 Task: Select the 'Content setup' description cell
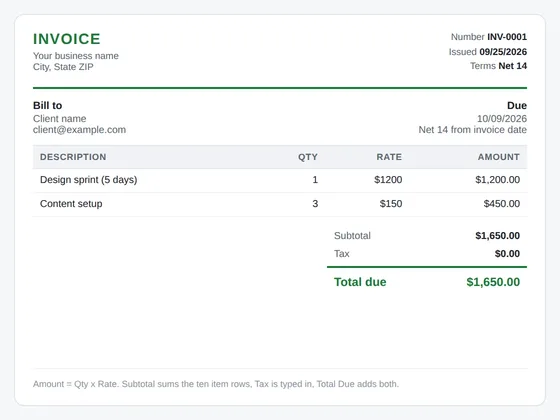pyautogui.click(x=71, y=204)
